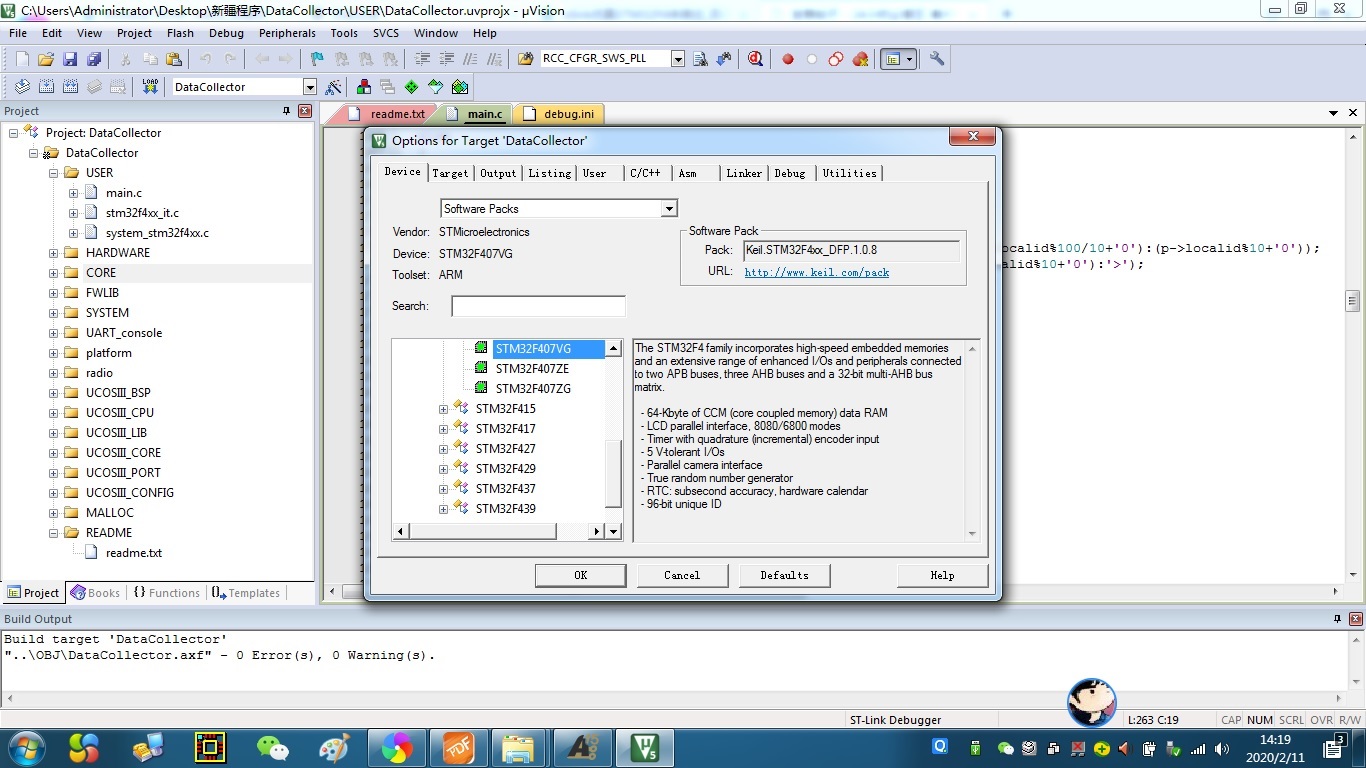Viewport: 1366px width, 768px height.
Task: Select STM32F407ZE in the device list
Action: 532,369
